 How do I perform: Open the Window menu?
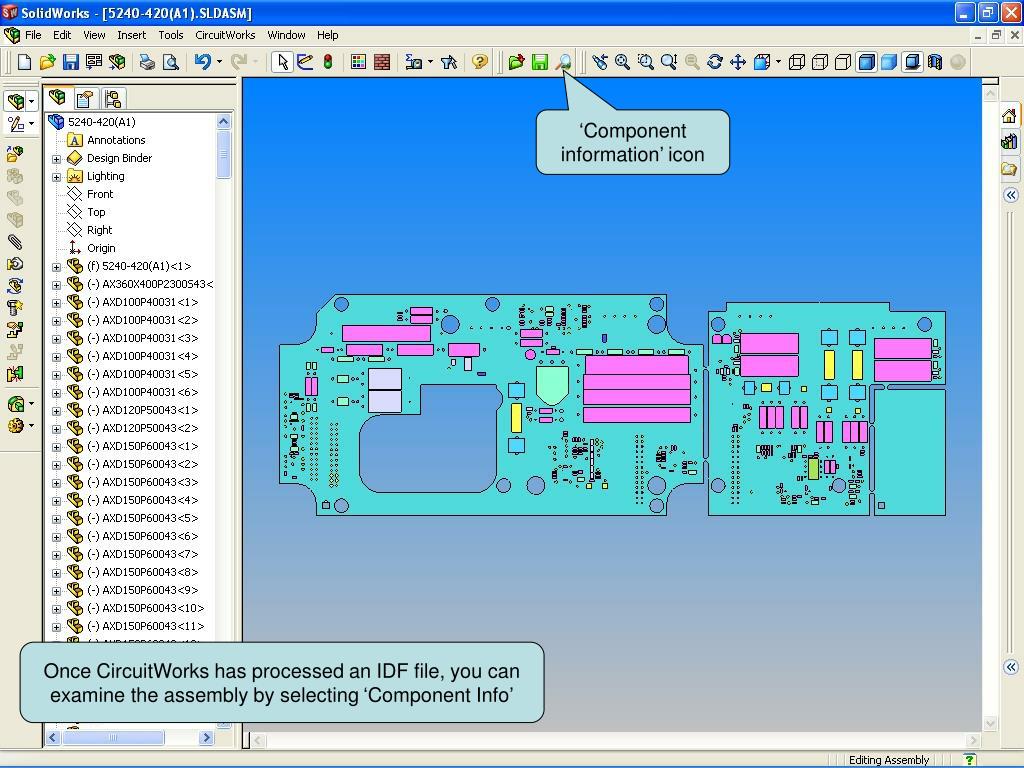click(x=286, y=35)
